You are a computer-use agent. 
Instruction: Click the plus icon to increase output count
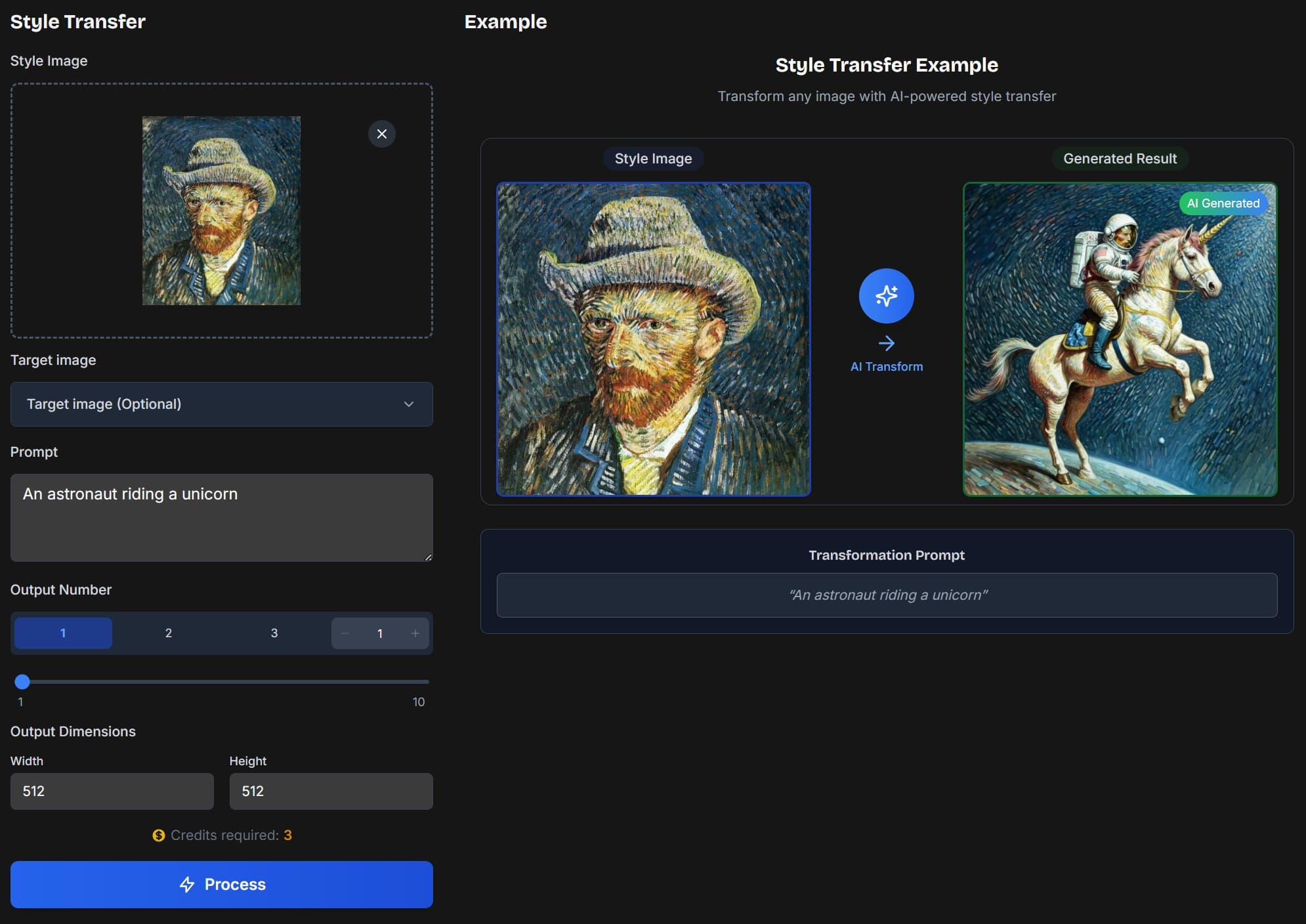[415, 633]
